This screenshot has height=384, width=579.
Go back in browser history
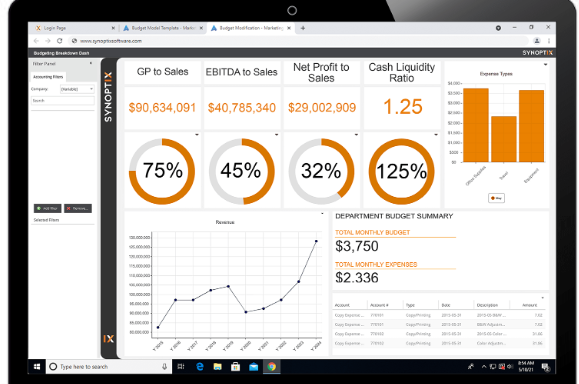36,41
